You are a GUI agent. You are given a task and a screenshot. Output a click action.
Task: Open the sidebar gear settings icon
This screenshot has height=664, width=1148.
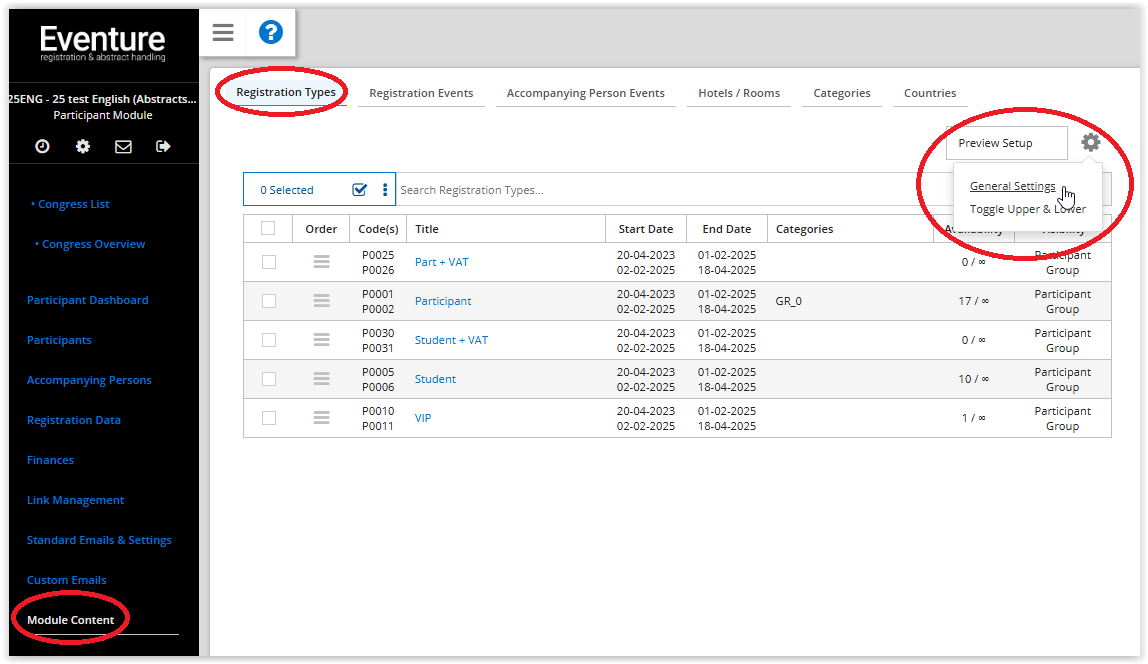click(83, 146)
